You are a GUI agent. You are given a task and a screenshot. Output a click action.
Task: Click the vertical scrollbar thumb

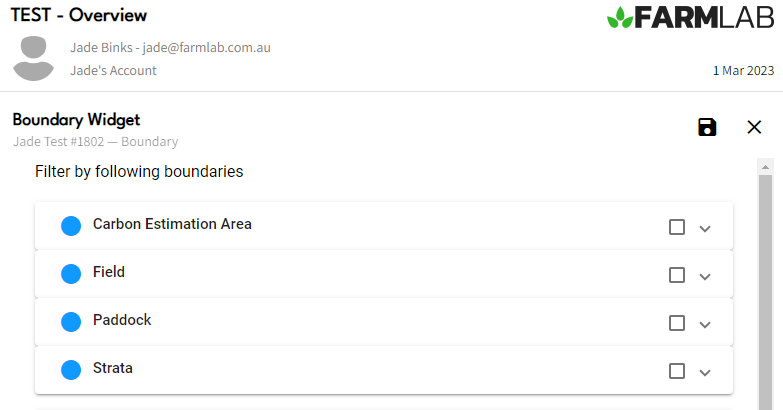click(x=766, y=290)
